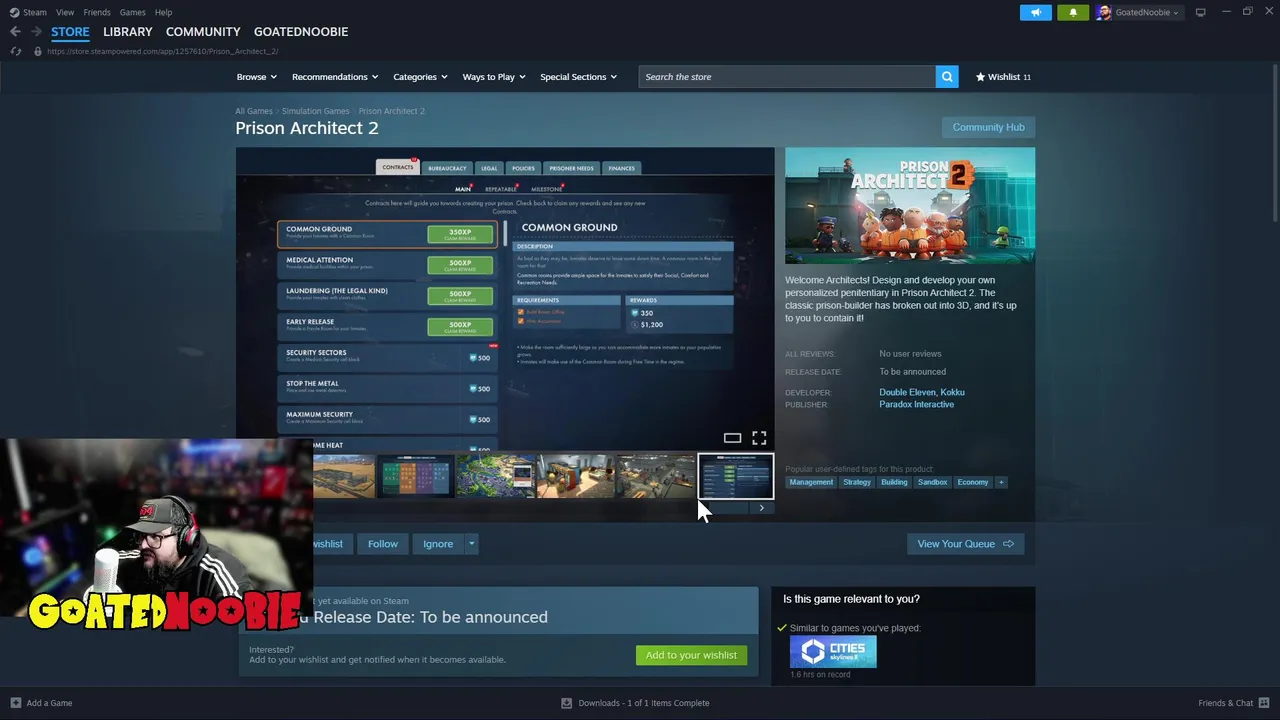Screen dimensions: 1280x720
Task: Click the Add a Game plus icon
Action: pyautogui.click(x=15, y=703)
